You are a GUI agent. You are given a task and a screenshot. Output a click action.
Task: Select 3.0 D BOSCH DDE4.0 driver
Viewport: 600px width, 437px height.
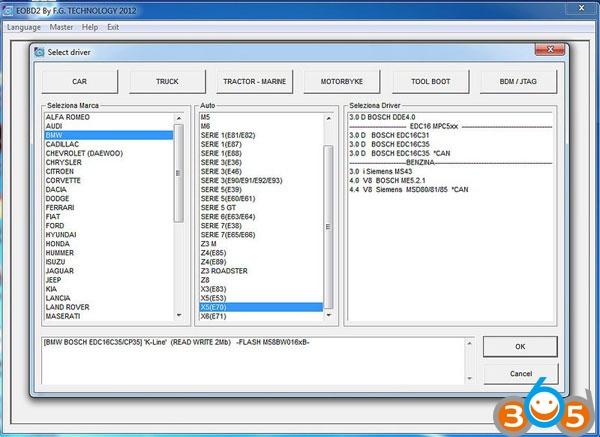pos(382,117)
